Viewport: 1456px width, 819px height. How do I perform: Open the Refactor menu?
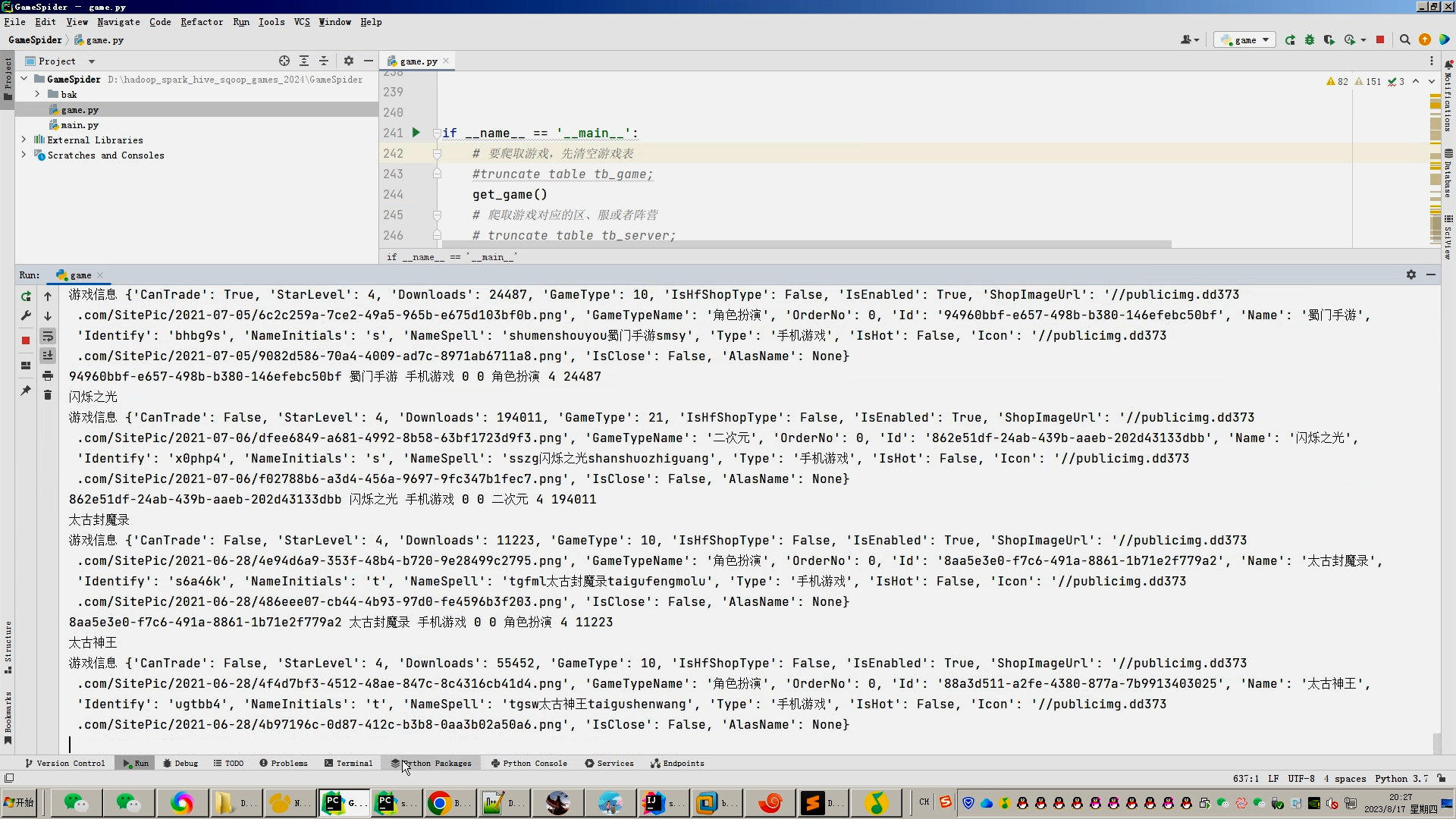click(202, 22)
